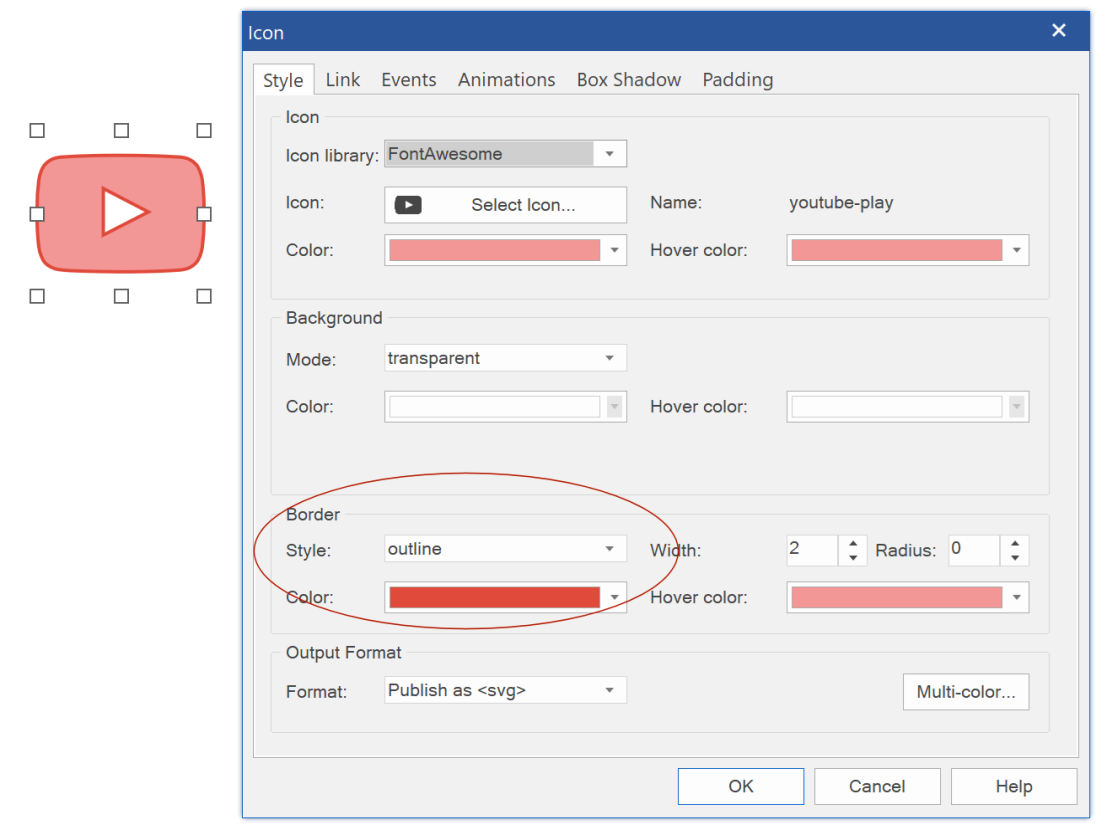Image resolution: width=1107 pixels, height=835 pixels.
Task: Switch to the Animations tab
Action: (506, 80)
